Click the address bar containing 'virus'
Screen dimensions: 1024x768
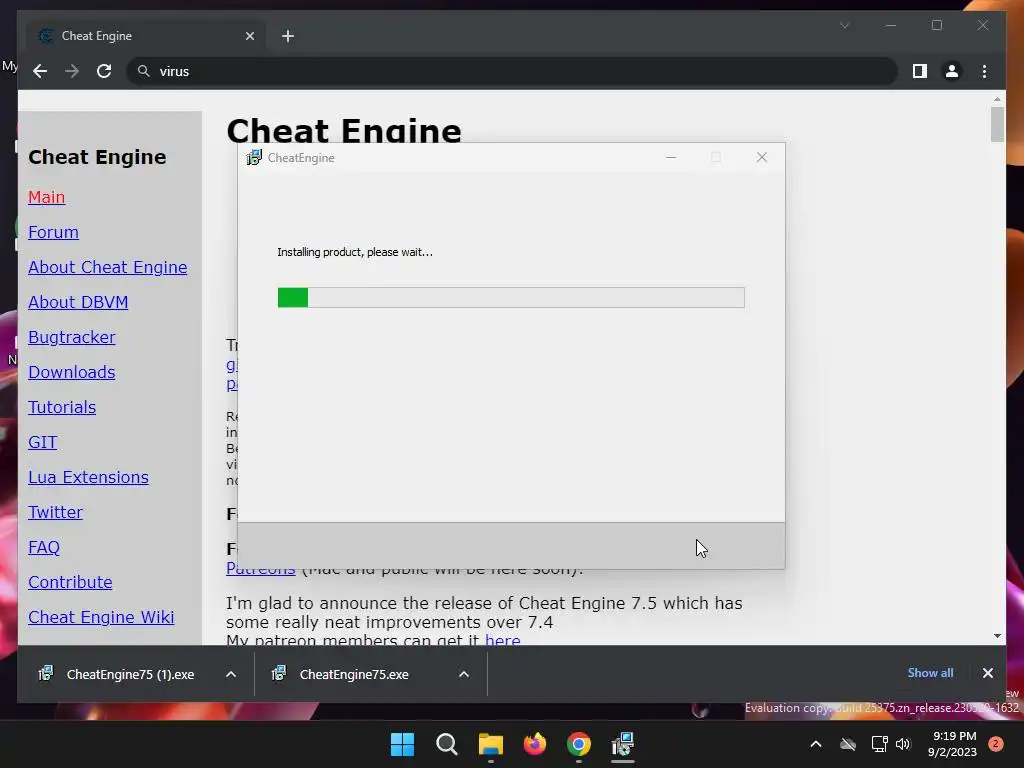[x=513, y=71]
